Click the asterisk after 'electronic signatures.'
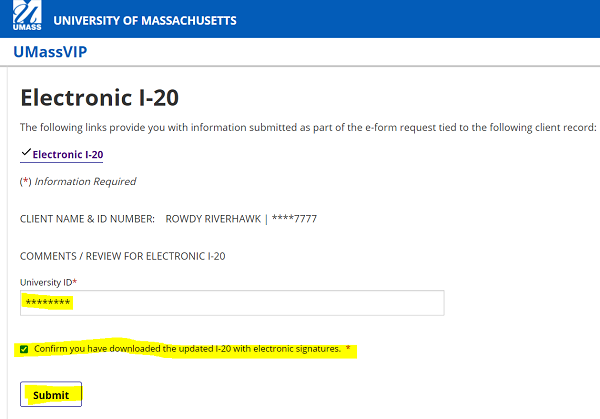Viewport: 600px width, 419px height. pyautogui.click(x=348, y=349)
